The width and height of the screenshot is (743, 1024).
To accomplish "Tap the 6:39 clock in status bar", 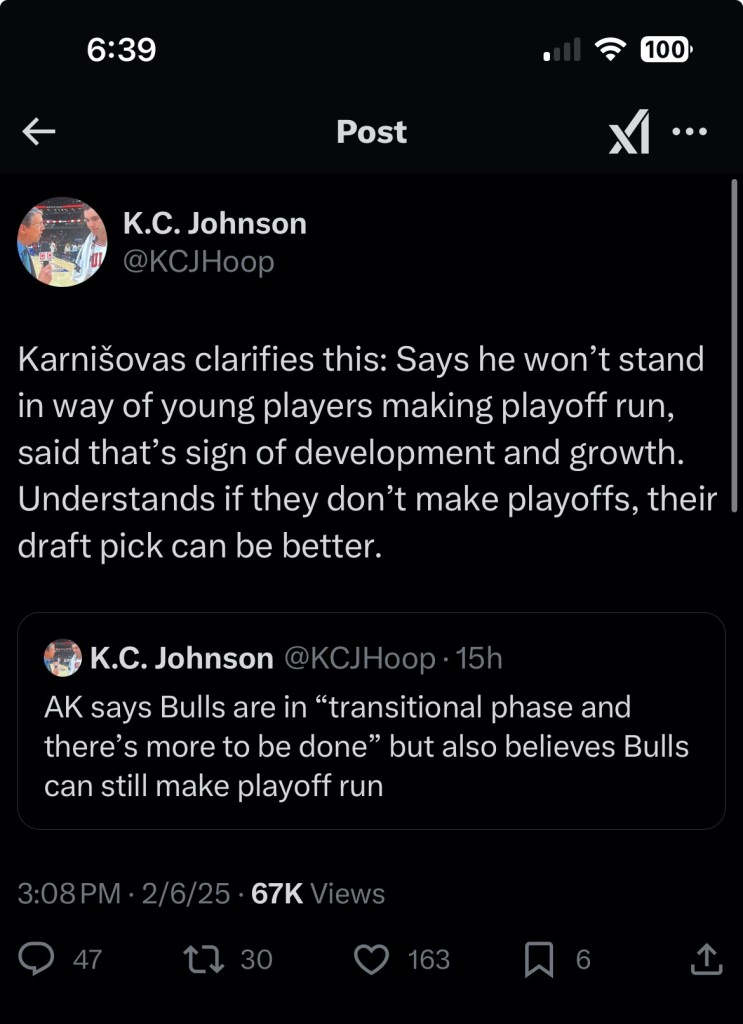I will coord(121,50).
